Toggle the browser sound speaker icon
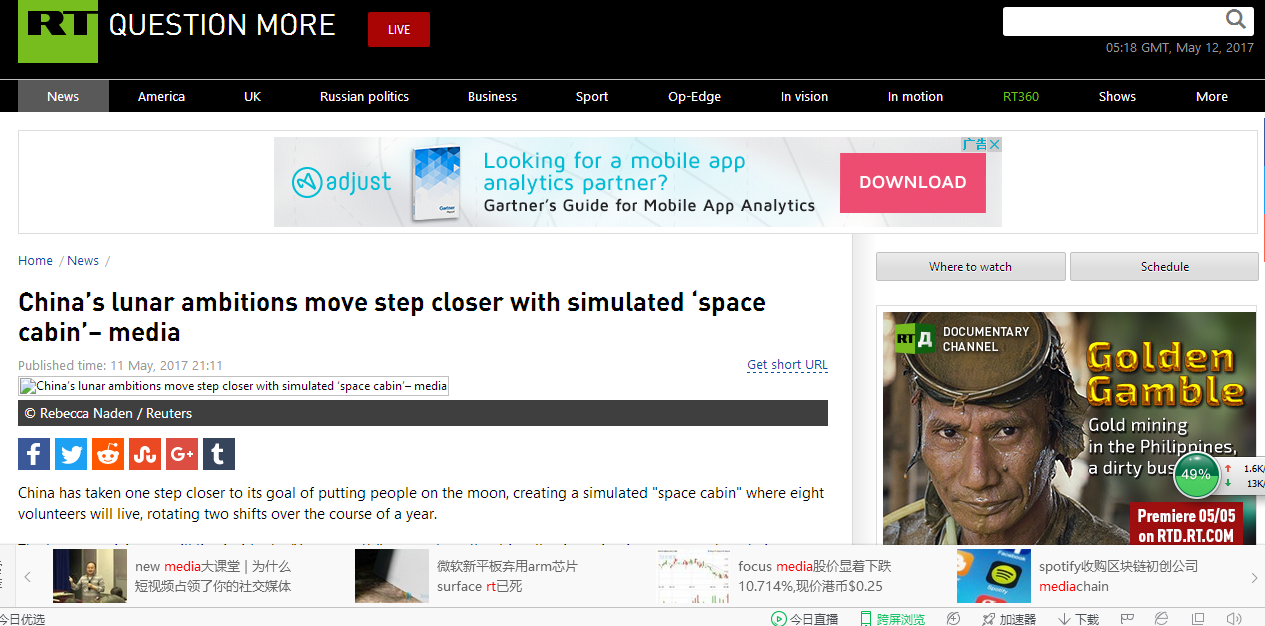The image size is (1265, 626). [1234, 619]
